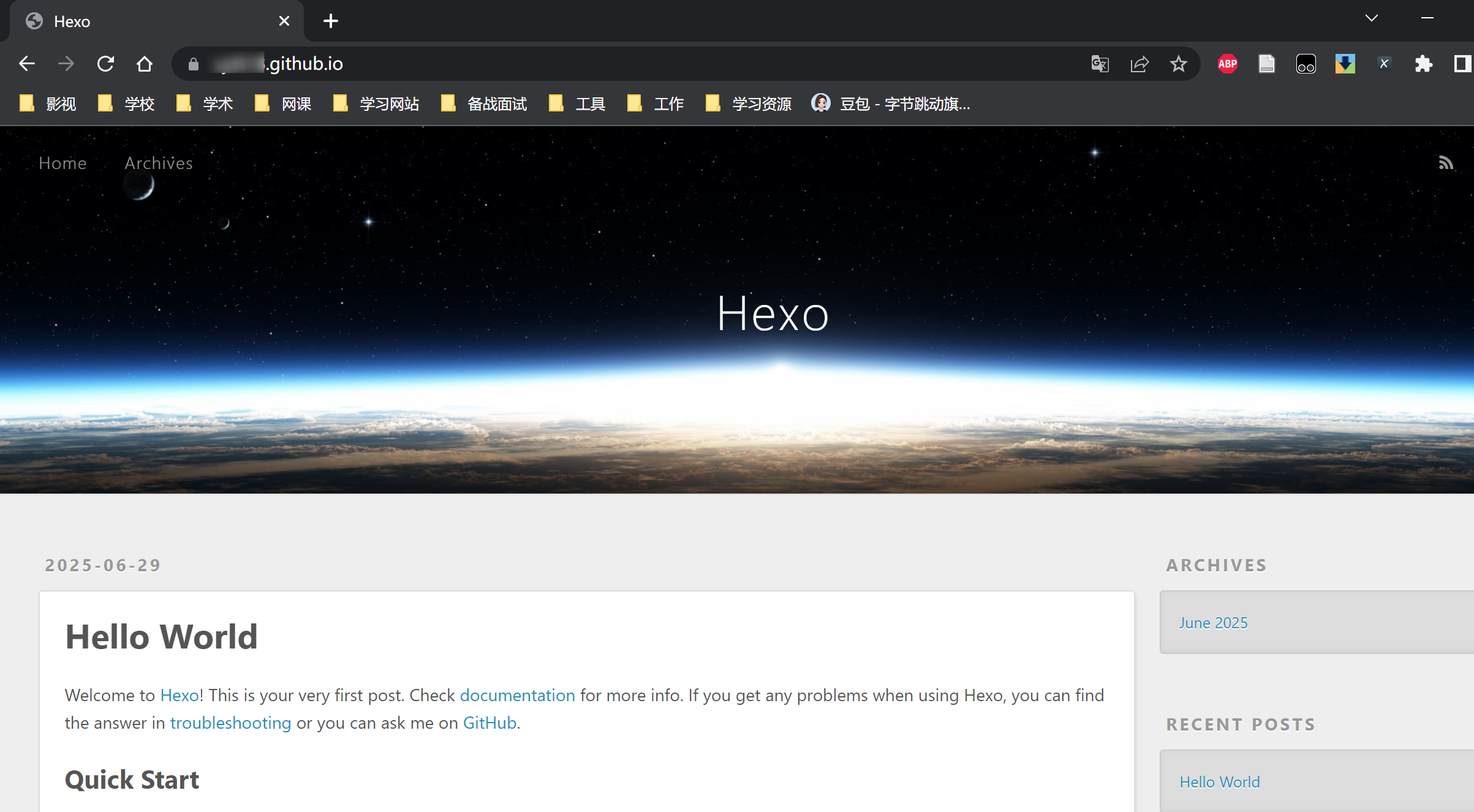Go to the Home nav item
The image size is (1474, 812).
coord(62,163)
